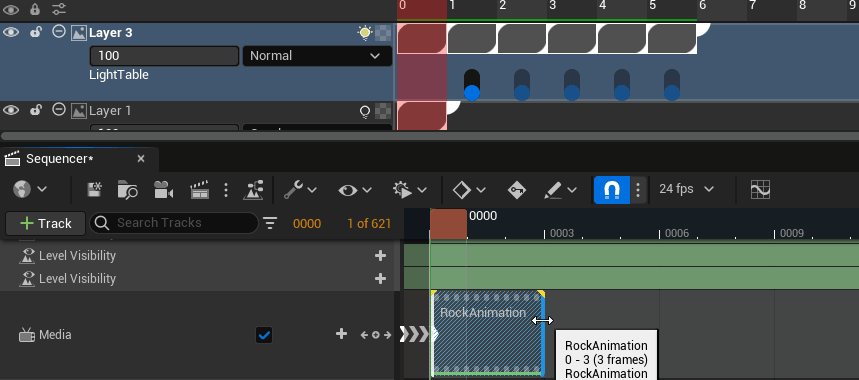859x380 pixels.
Task: Click the light table slider under frame 2
Action: click(x=522, y=85)
